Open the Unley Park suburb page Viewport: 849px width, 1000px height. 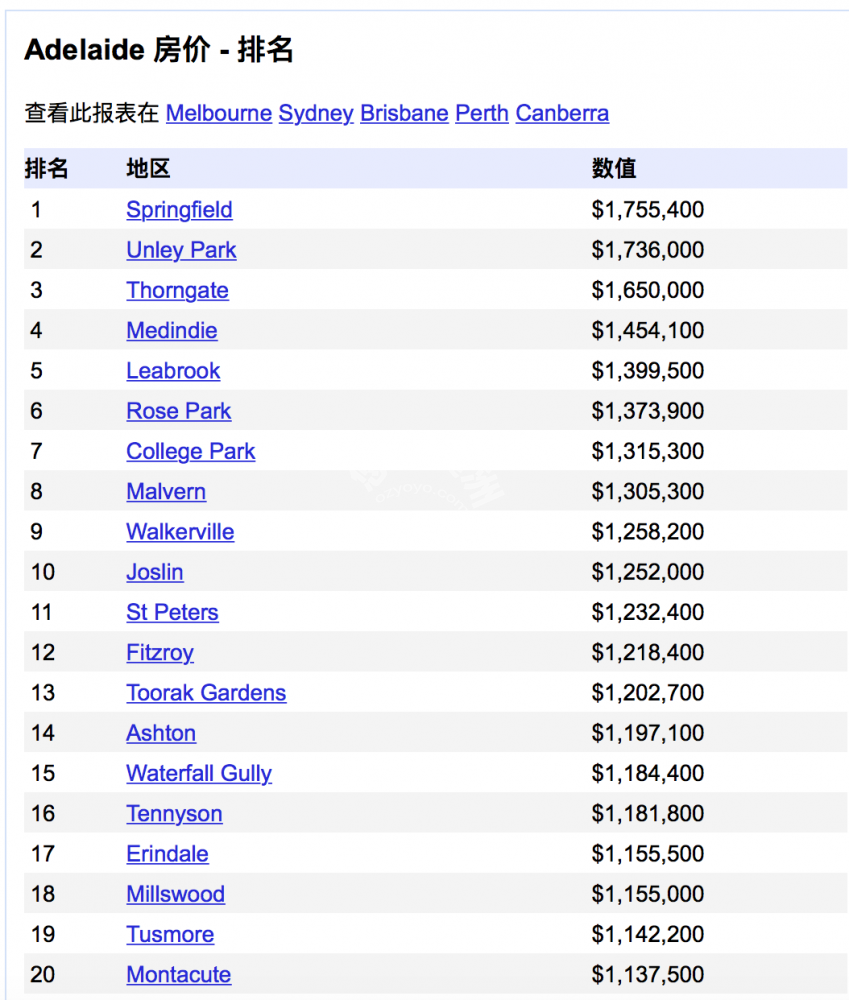[x=181, y=250]
